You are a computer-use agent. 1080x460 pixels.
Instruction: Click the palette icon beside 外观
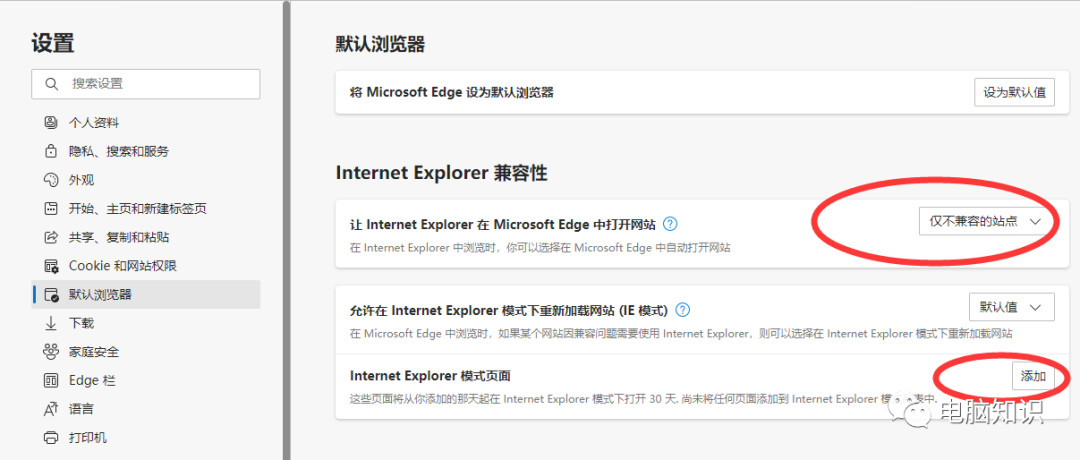50,180
